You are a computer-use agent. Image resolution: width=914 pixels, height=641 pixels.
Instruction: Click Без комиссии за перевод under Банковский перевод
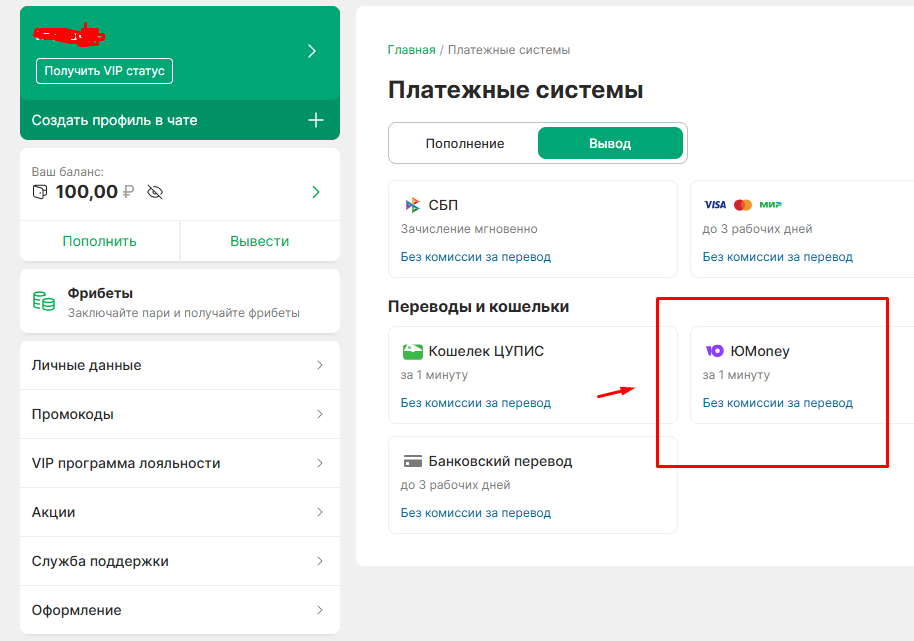(476, 513)
